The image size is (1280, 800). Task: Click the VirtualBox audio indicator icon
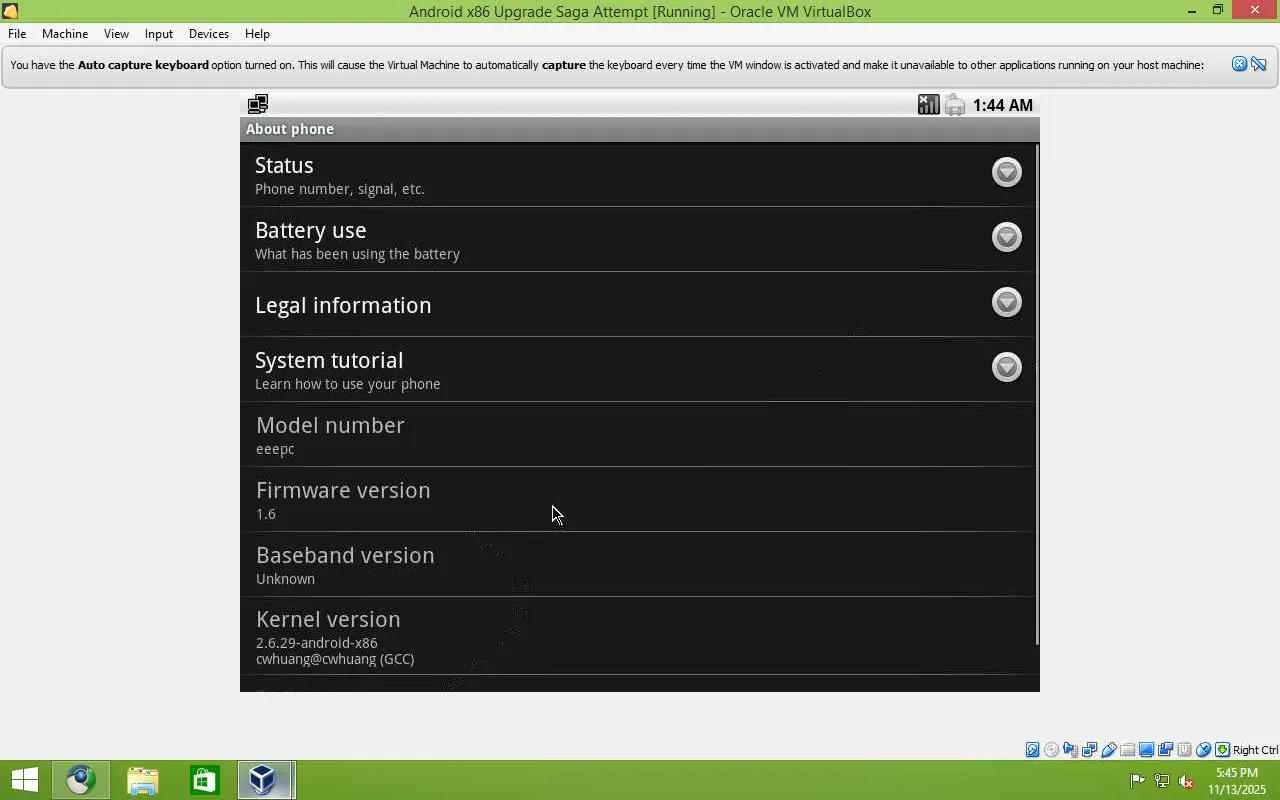pyautogui.click(x=1070, y=750)
